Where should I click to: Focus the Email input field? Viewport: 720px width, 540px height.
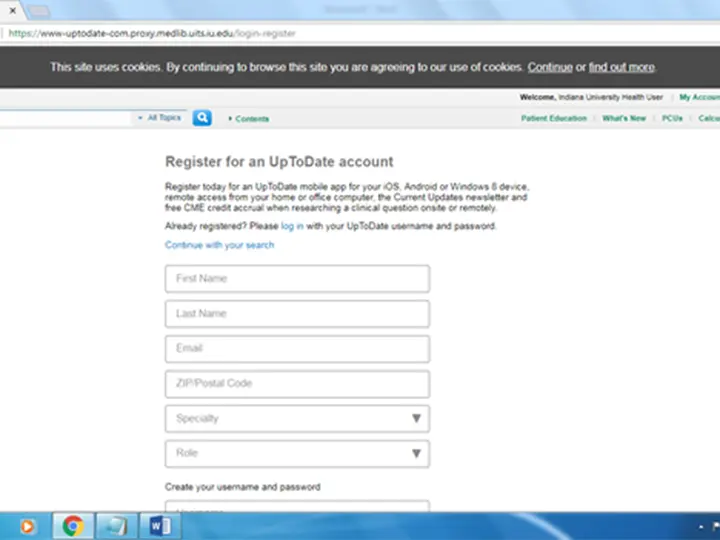click(x=297, y=349)
